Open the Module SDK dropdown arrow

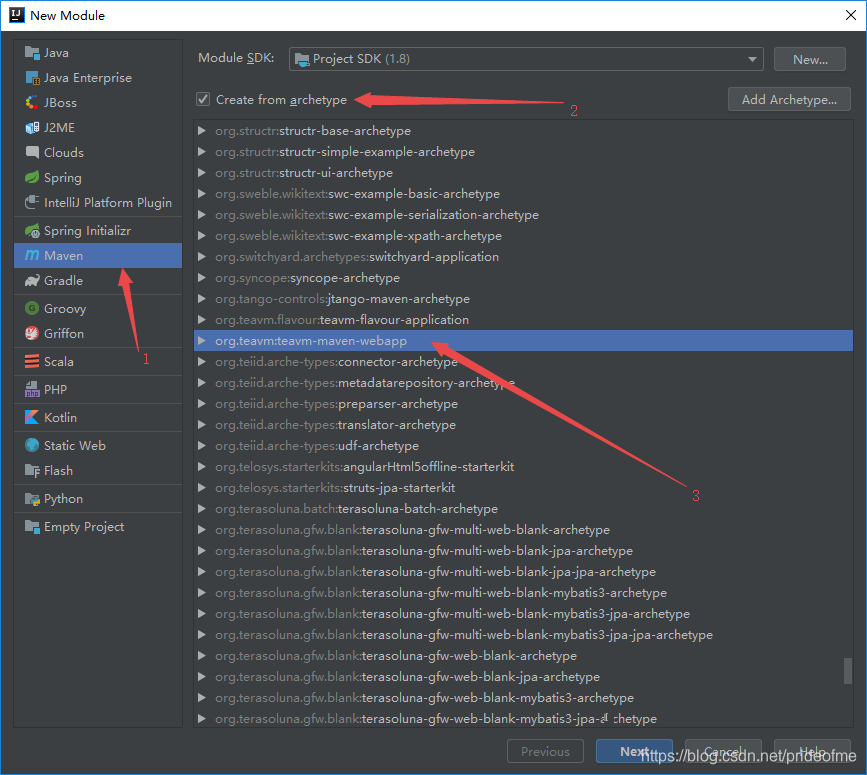[752, 59]
